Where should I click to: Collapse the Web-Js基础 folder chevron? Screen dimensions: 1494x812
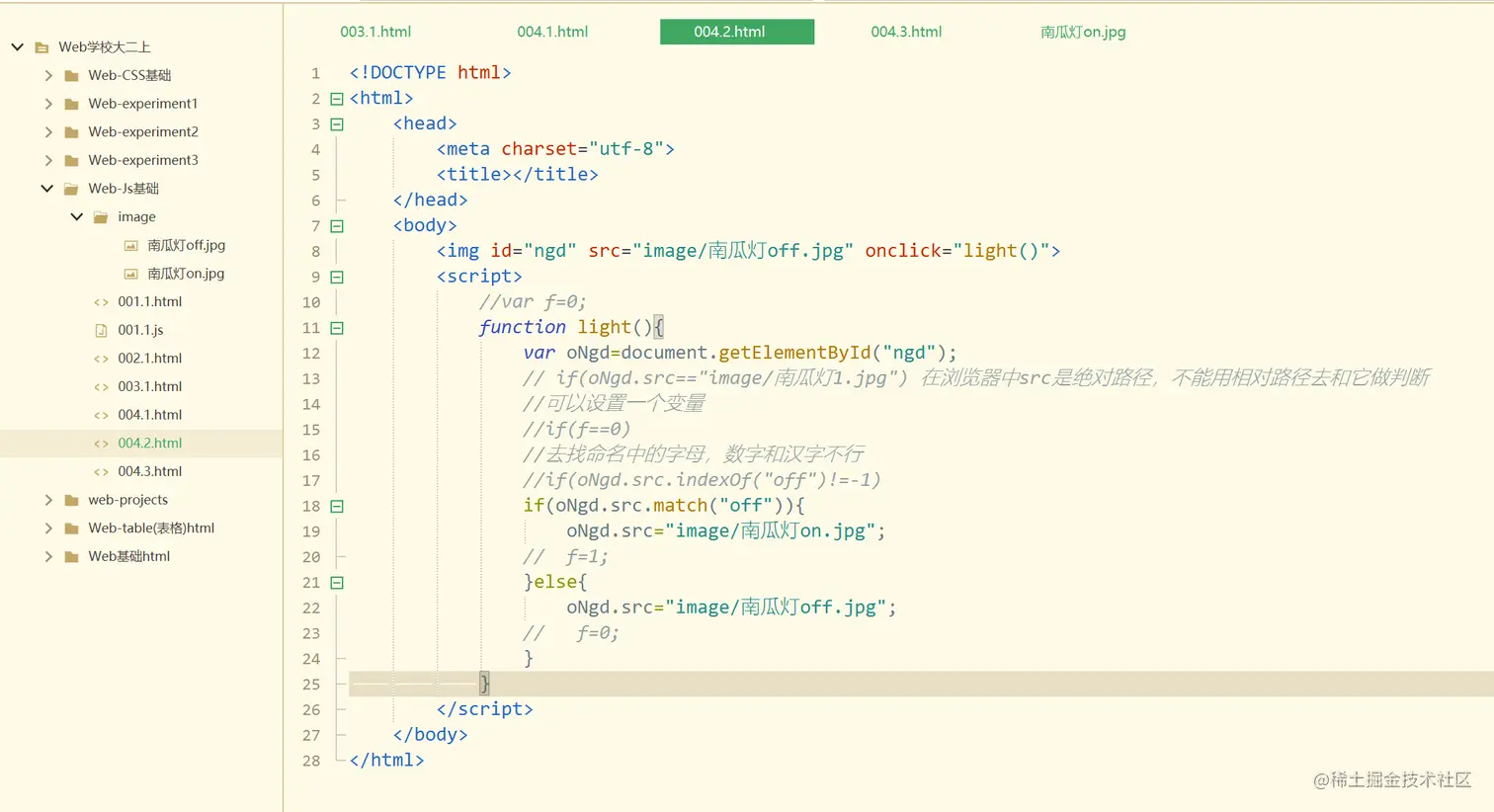47,189
